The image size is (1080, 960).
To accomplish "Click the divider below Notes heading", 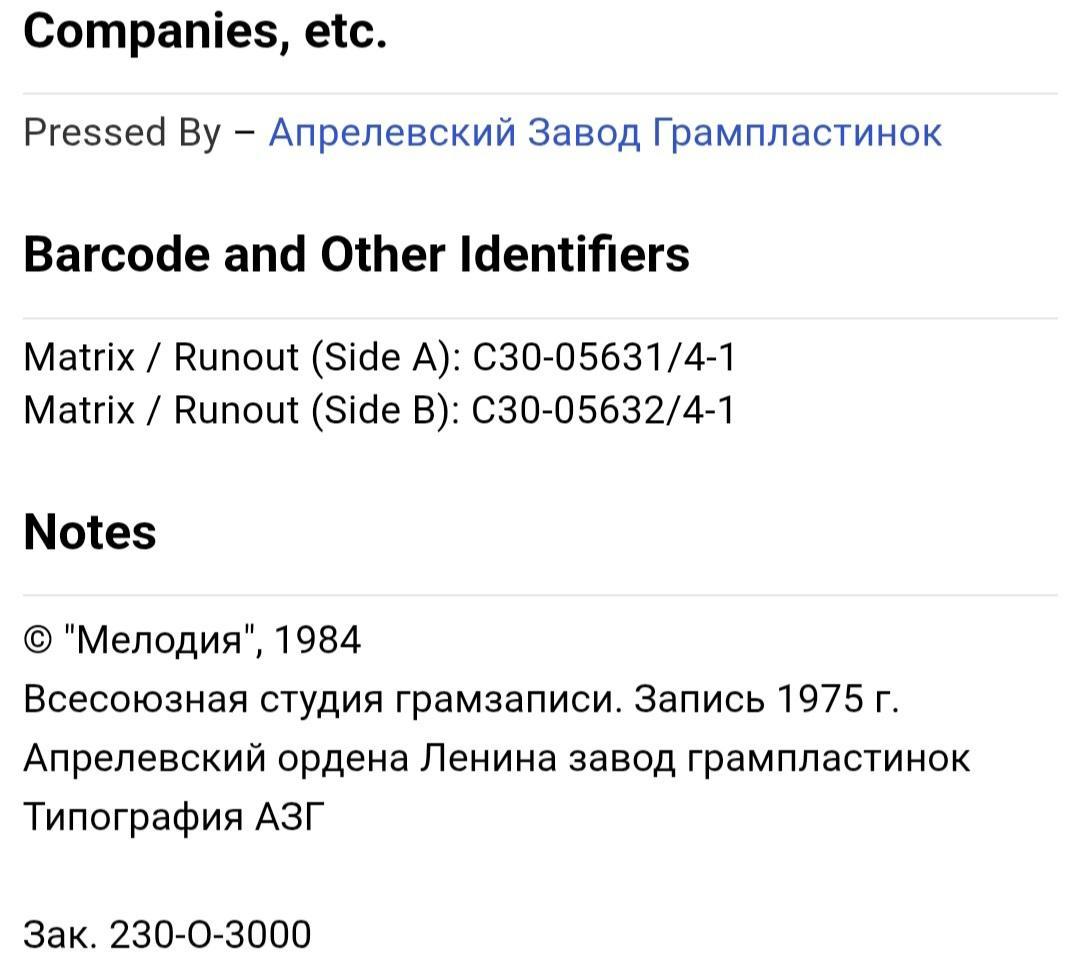I will point(540,595).
